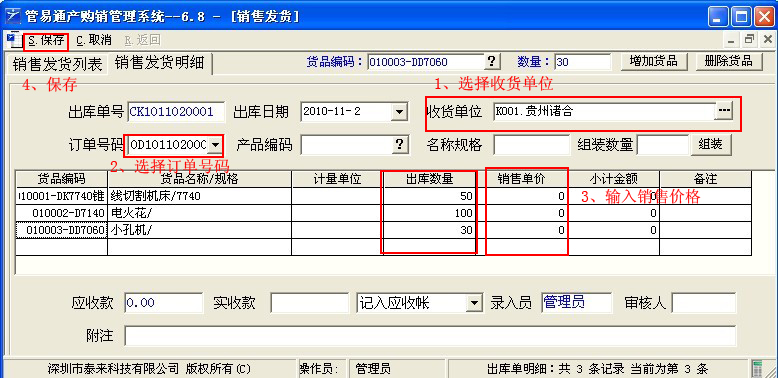Minimize the inner child window

tap(731, 40)
